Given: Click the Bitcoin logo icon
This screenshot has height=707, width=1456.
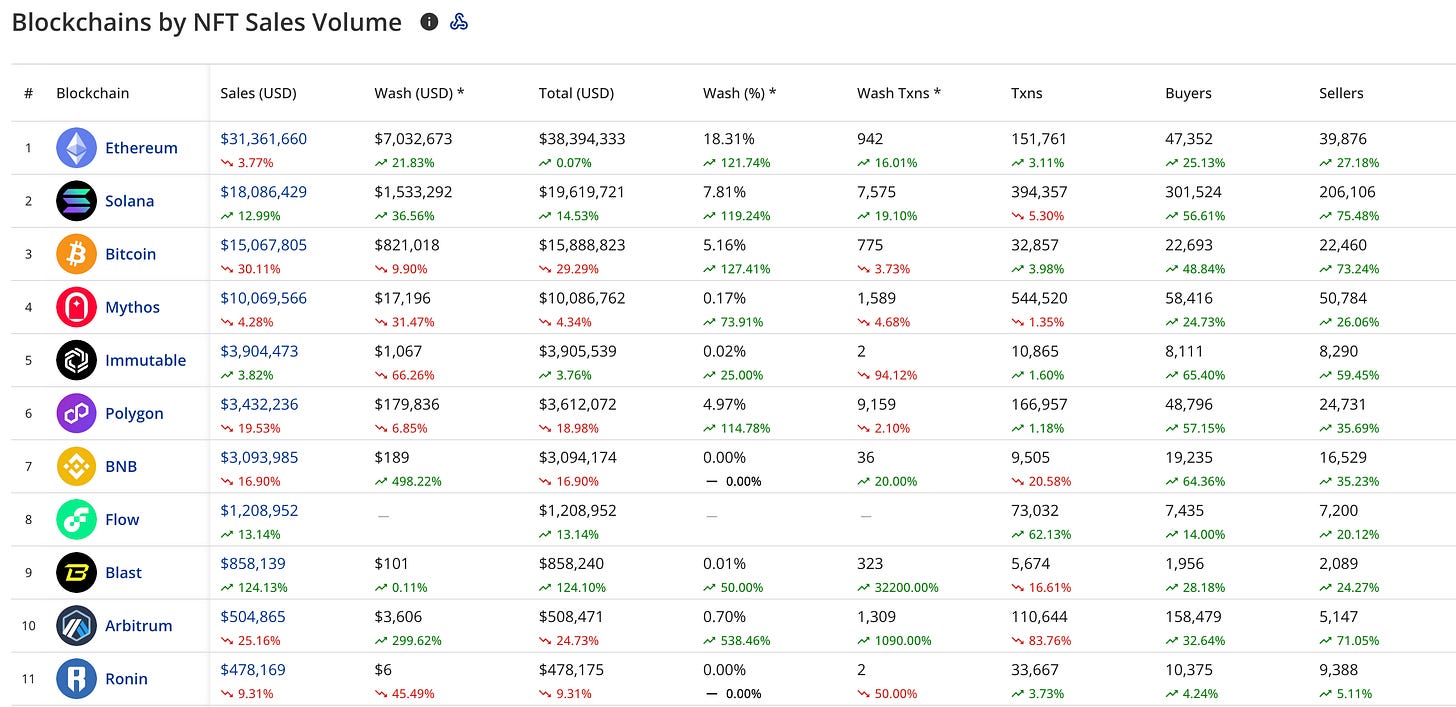Looking at the screenshot, I should coord(76,254).
